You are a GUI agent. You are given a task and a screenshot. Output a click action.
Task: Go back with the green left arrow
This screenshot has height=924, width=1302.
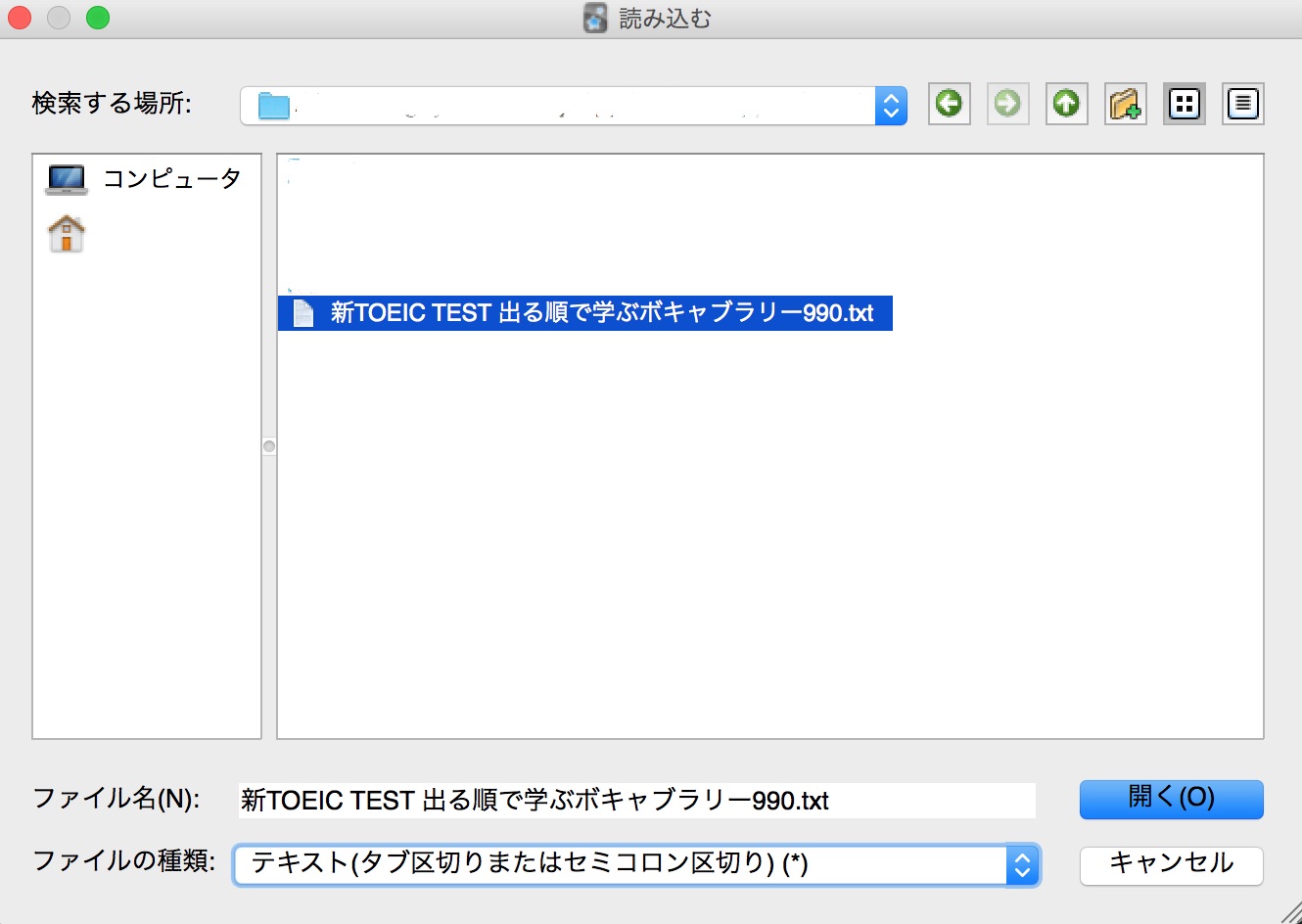pyautogui.click(x=949, y=104)
